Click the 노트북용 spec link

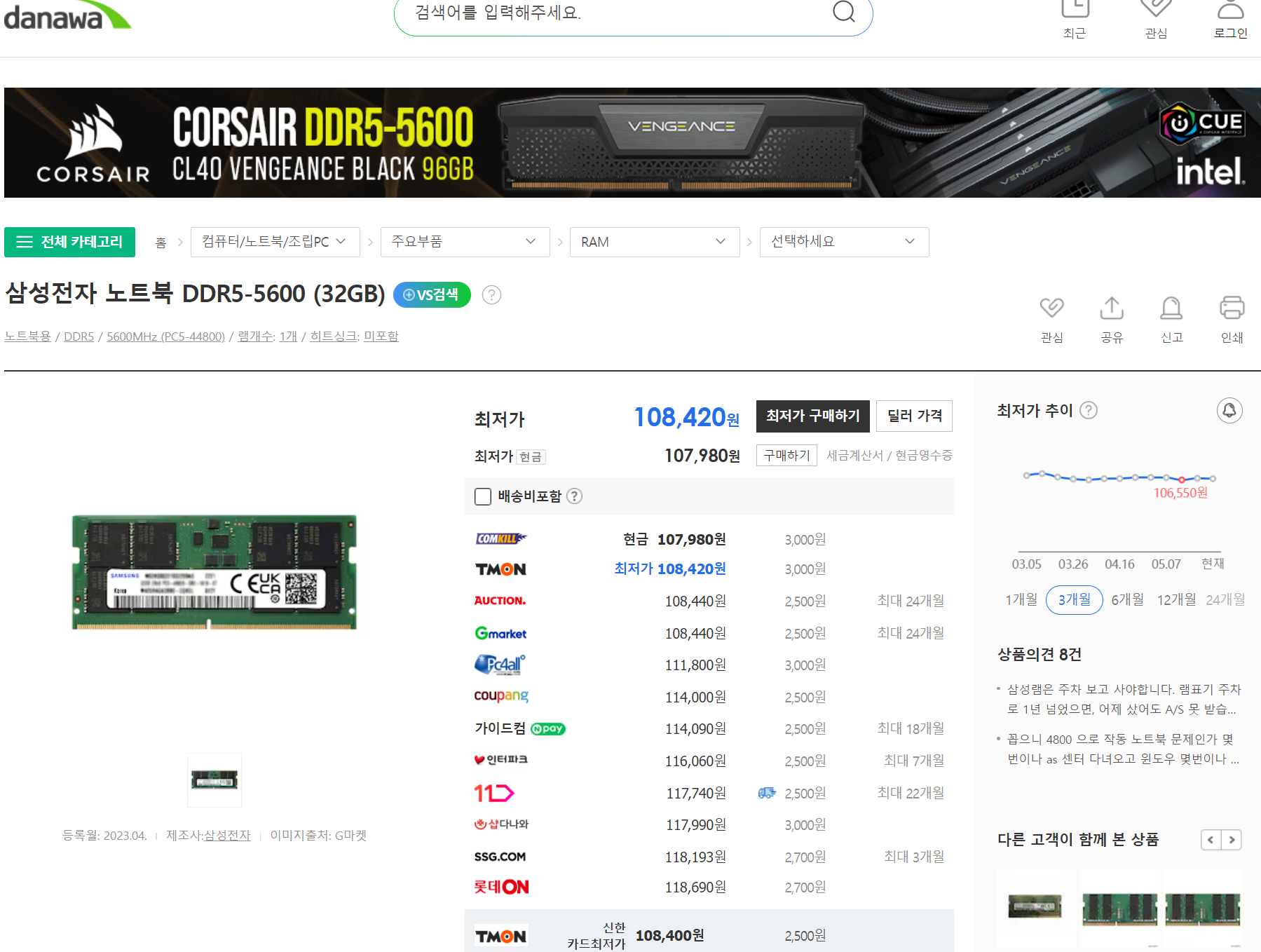click(27, 336)
